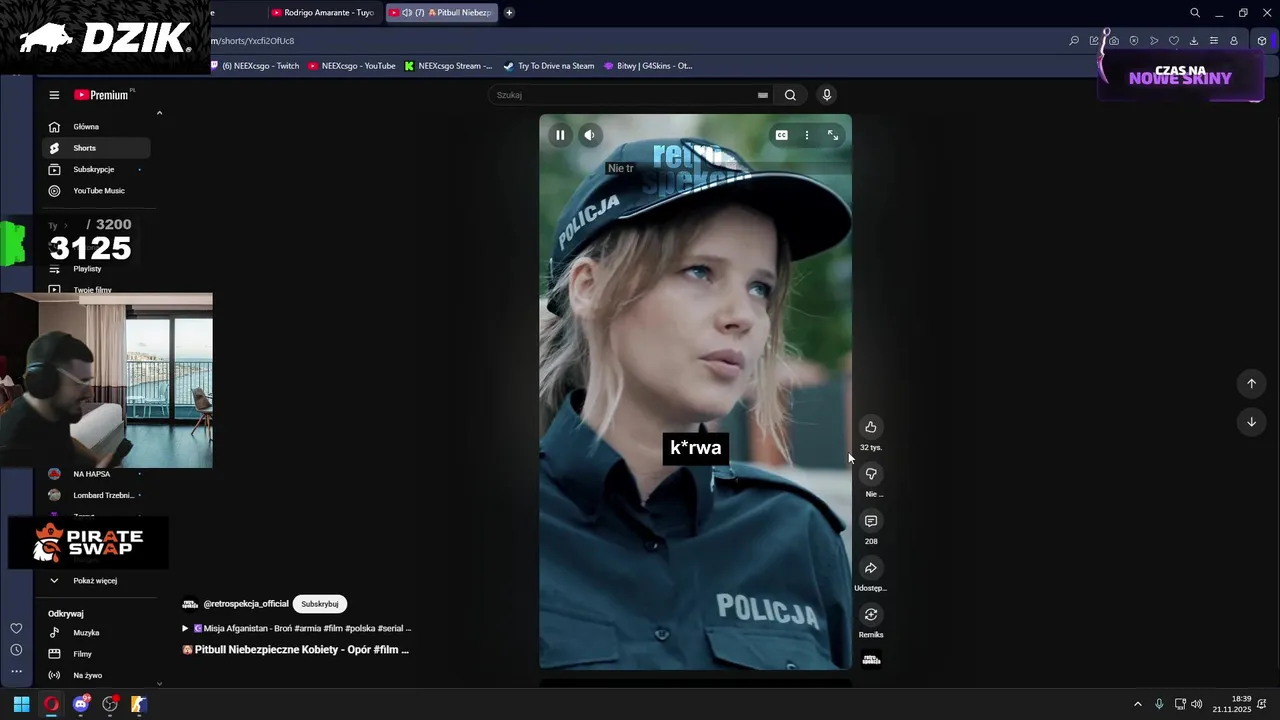The height and width of the screenshot is (720, 1280).
Task: Show hidden system tray icons
Action: [x=1137, y=704]
